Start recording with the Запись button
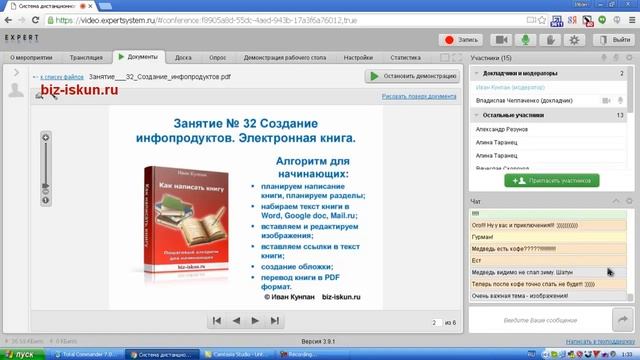 [x=461, y=40]
